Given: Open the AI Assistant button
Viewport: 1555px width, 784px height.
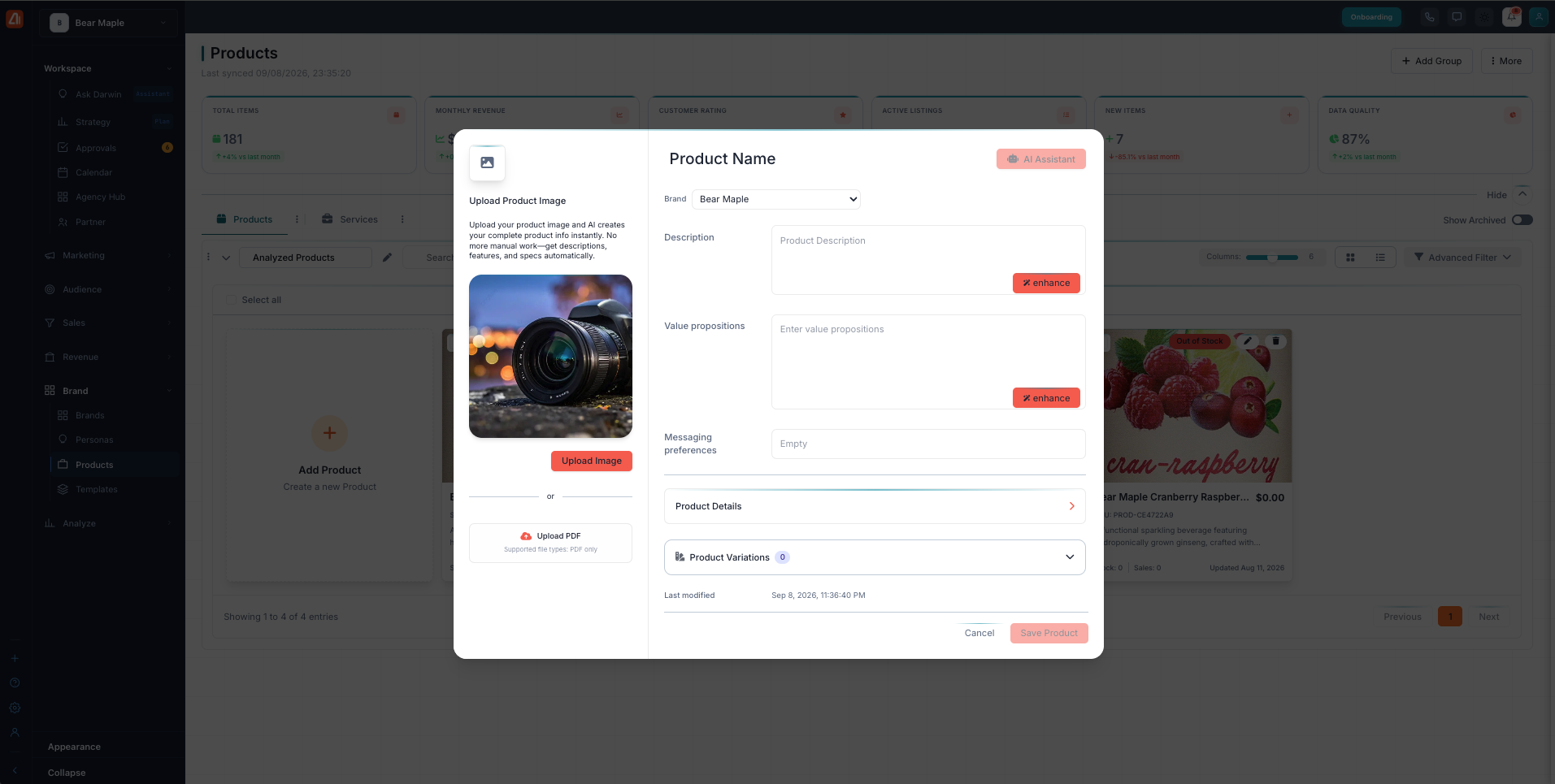Looking at the screenshot, I should [1040, 159].
